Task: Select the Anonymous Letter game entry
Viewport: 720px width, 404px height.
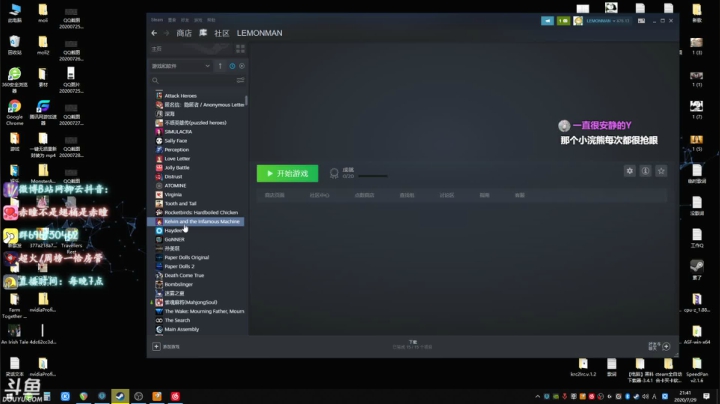Action: point(204,105)
